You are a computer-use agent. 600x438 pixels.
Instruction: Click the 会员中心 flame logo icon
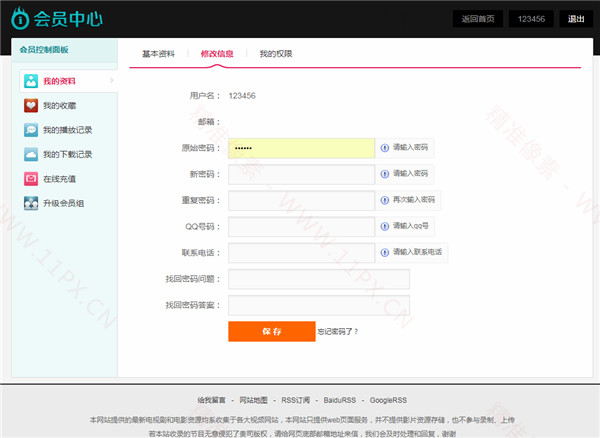20,18
